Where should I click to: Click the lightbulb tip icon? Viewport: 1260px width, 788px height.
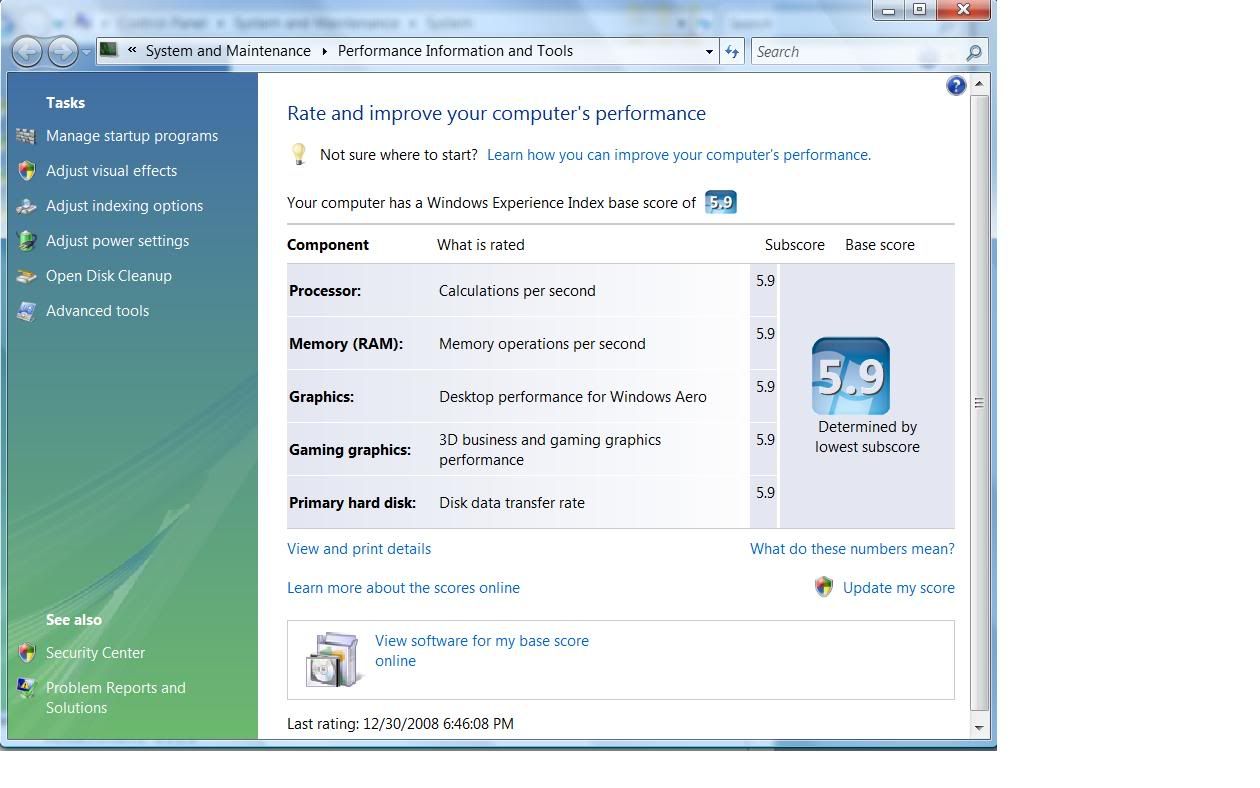[x=298, y=154]
